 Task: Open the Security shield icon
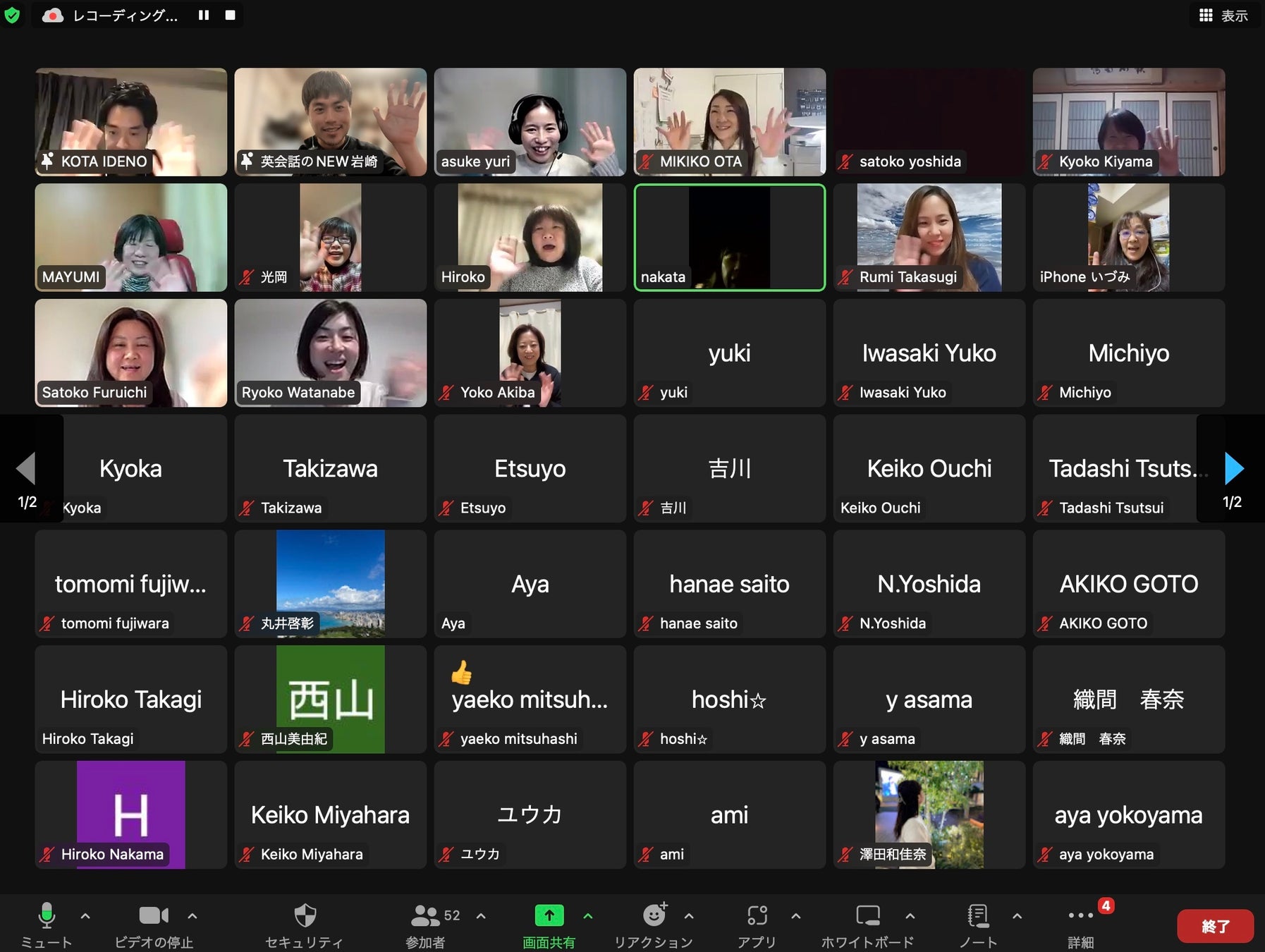tap(305, 915)
